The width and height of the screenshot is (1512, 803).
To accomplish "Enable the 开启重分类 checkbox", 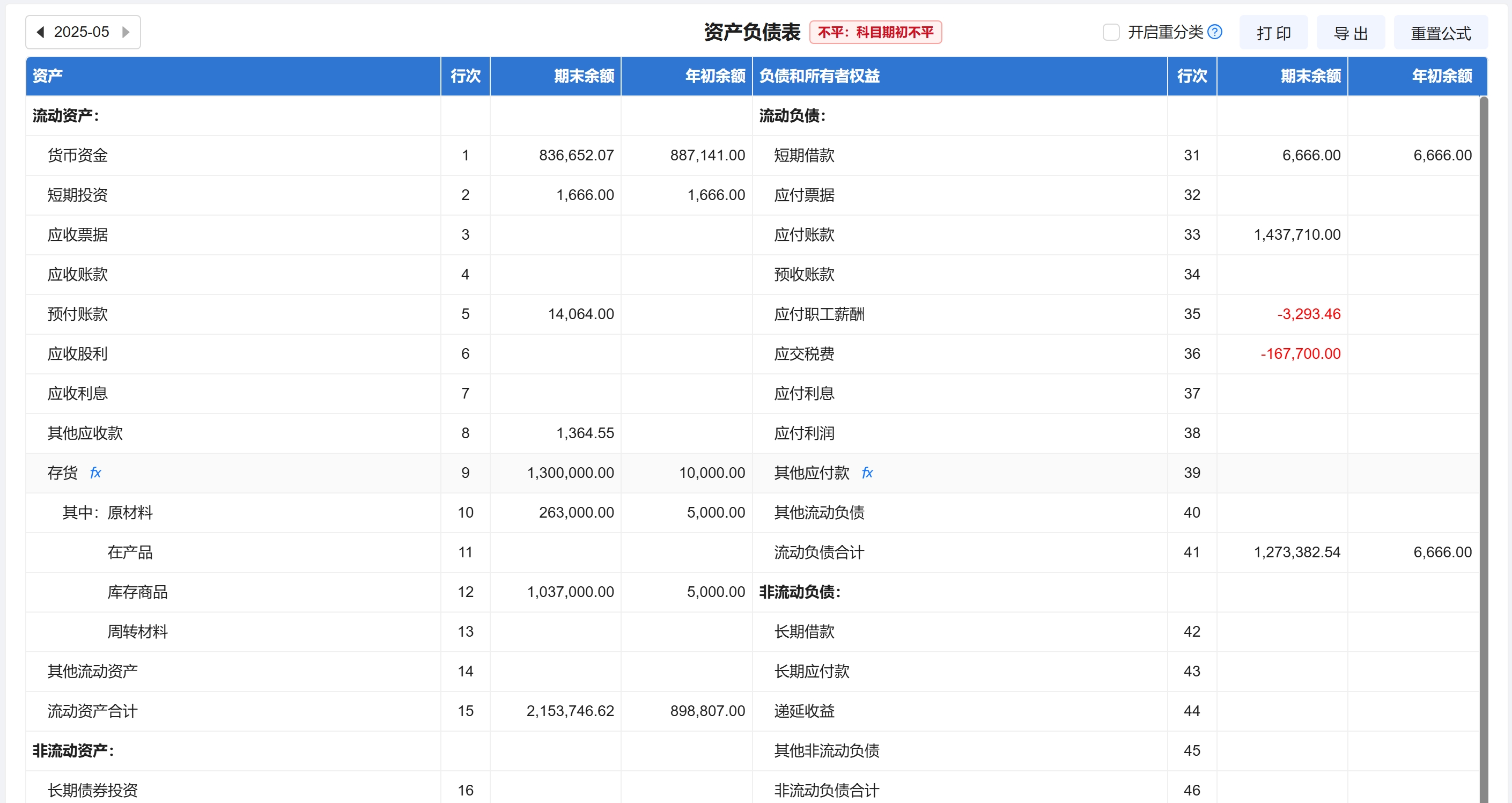I will tap(1110, 32).
